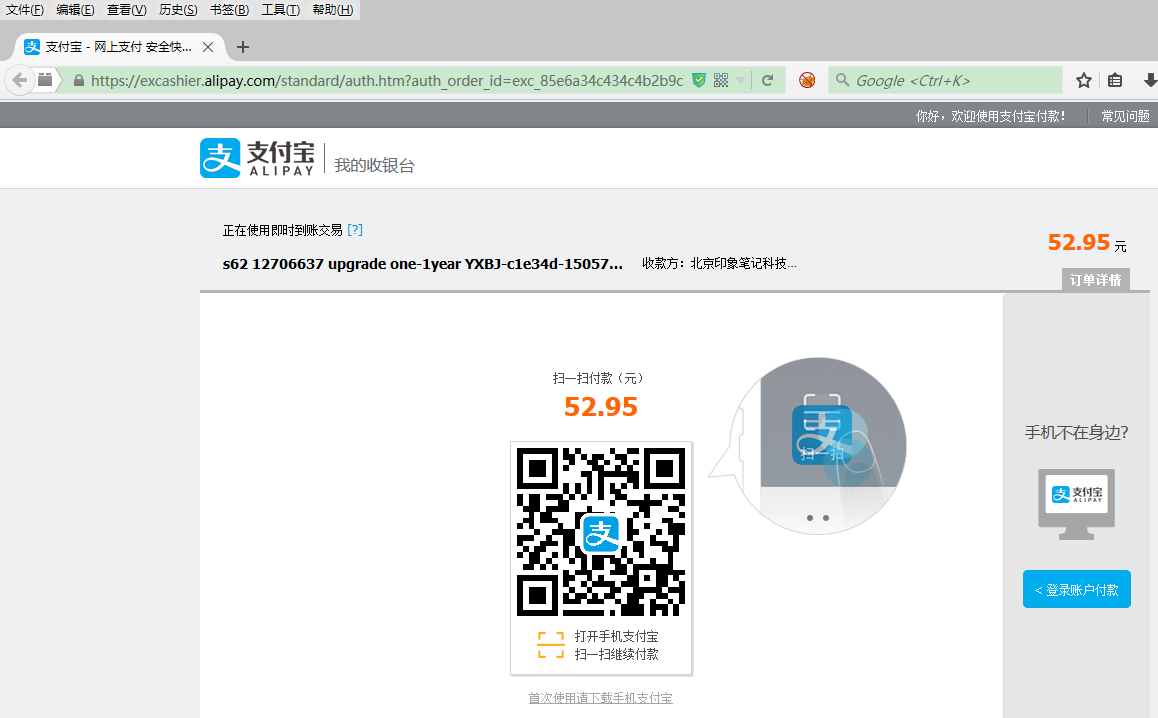
Task: Click the green shield icon in address bar
Action: coord(699,81)
